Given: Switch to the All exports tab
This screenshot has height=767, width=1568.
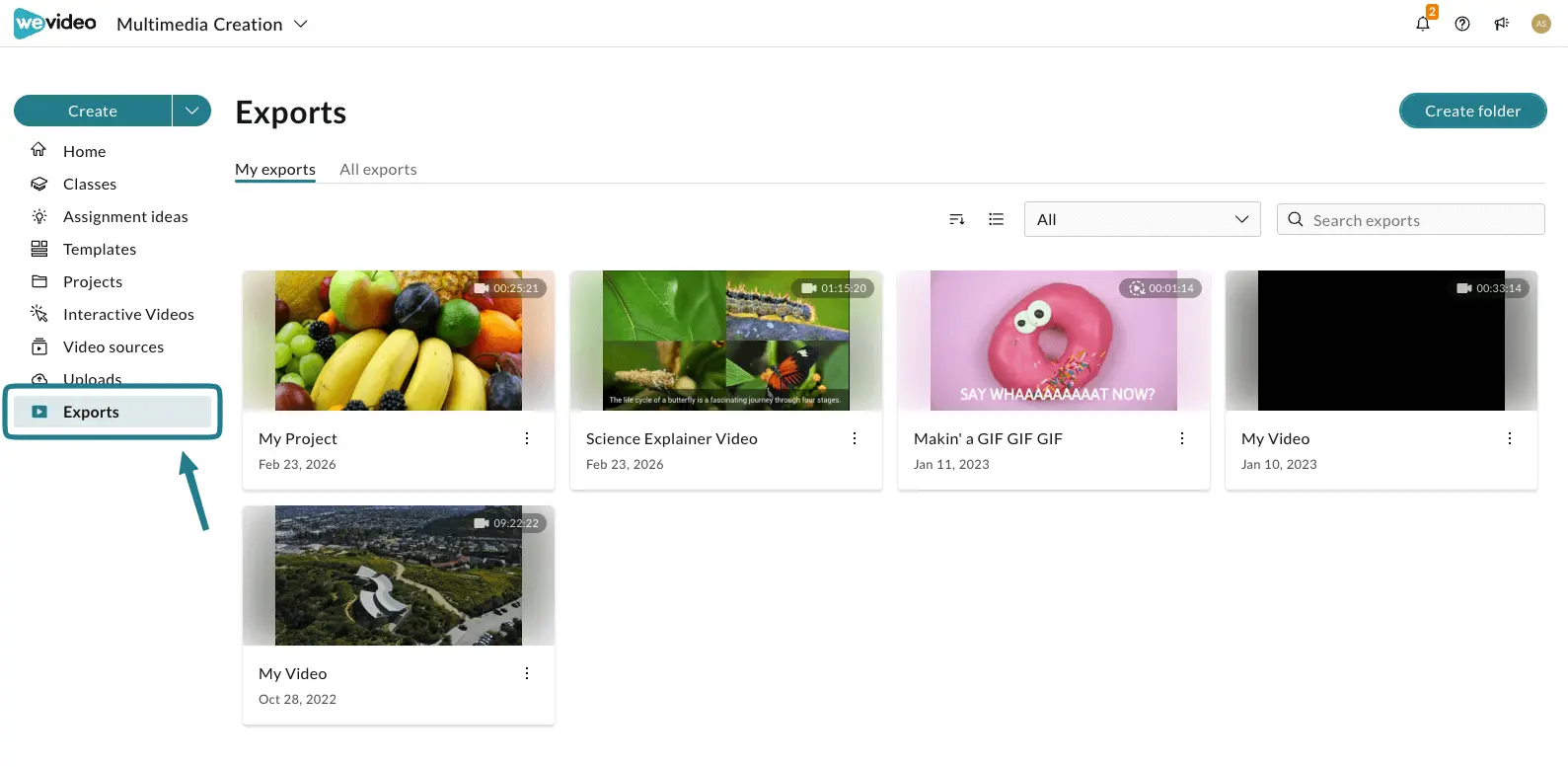Looking at the screenshot, I should (x=378, y=170).
